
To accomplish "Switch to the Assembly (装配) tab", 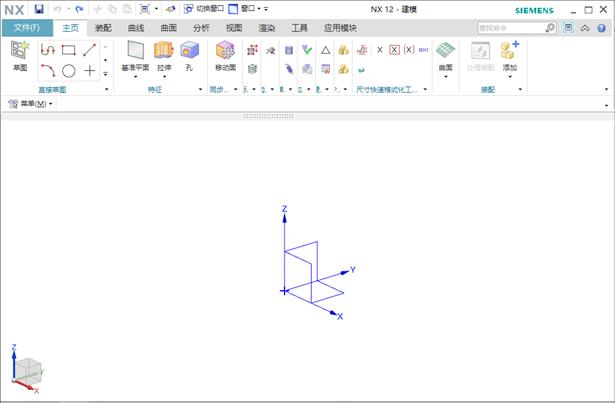I will (x=103, y=28).
